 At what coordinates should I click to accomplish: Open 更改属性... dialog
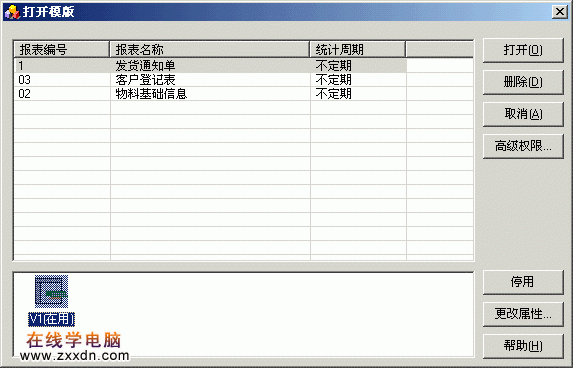(523, 314)
